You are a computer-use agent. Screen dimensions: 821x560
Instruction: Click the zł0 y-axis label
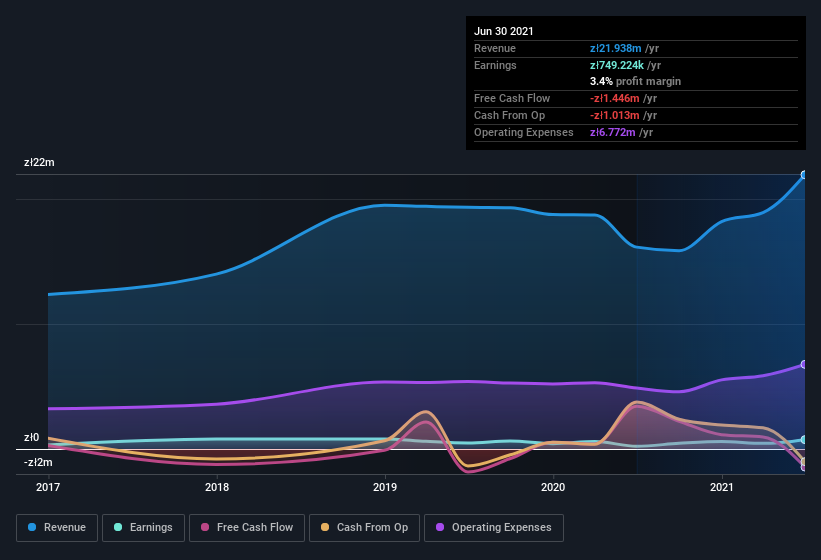point(31,438)
